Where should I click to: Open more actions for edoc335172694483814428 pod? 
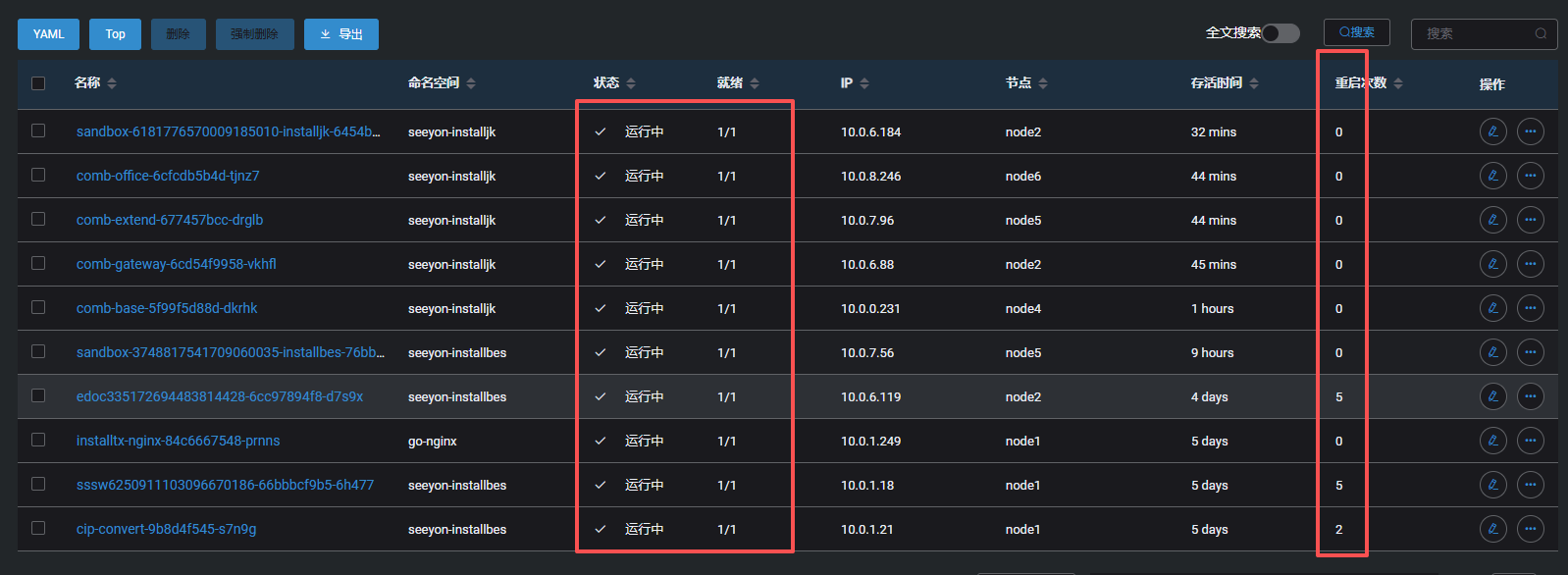(x=1530, y=396)
